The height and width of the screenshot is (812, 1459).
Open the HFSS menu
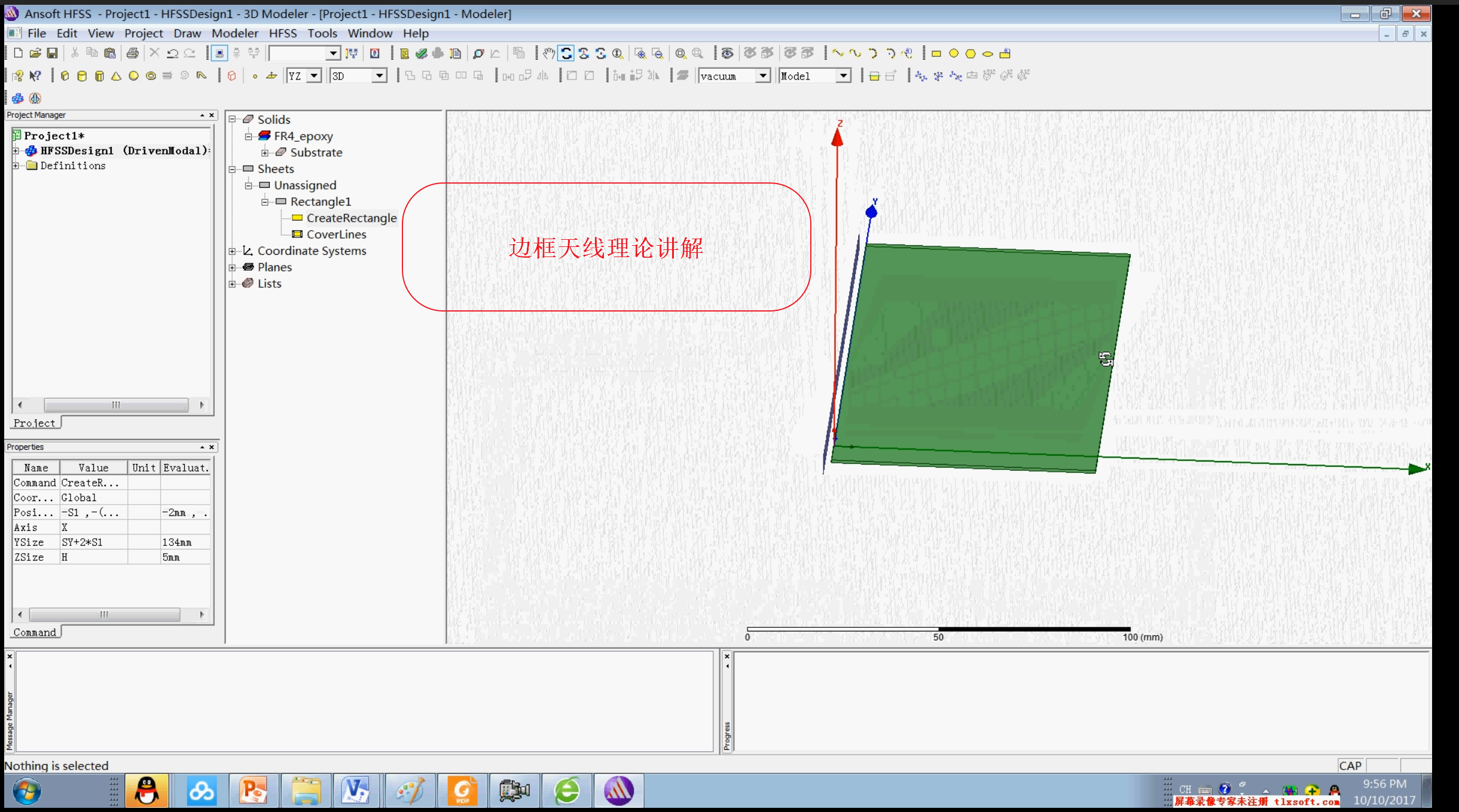(283, 33)
